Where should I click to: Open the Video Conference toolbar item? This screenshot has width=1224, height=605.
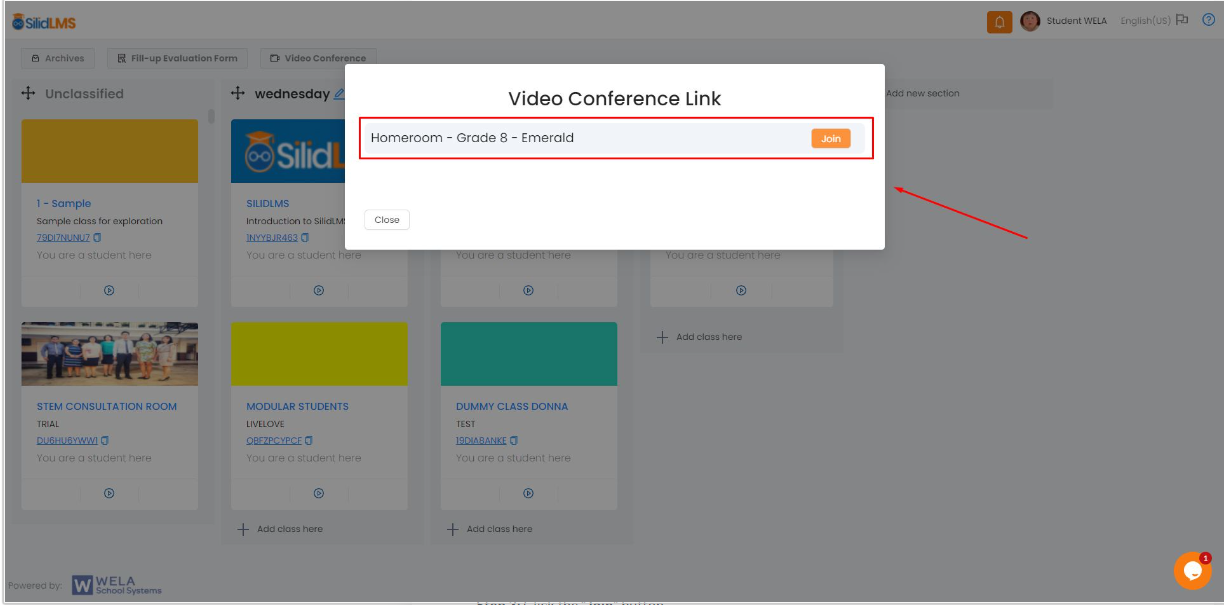(x=318, y=58)
